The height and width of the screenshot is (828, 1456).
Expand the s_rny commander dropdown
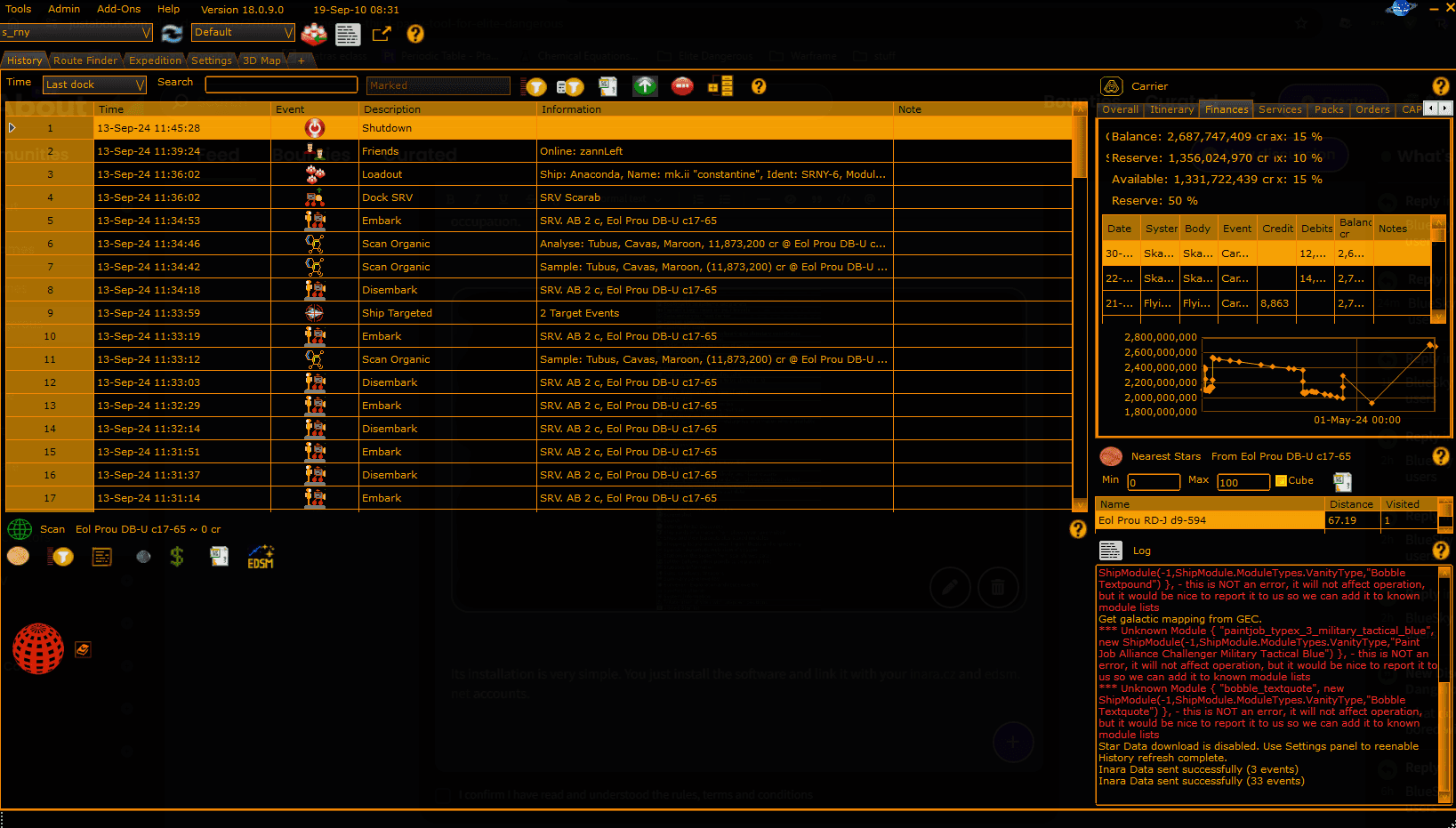point(76,33)
